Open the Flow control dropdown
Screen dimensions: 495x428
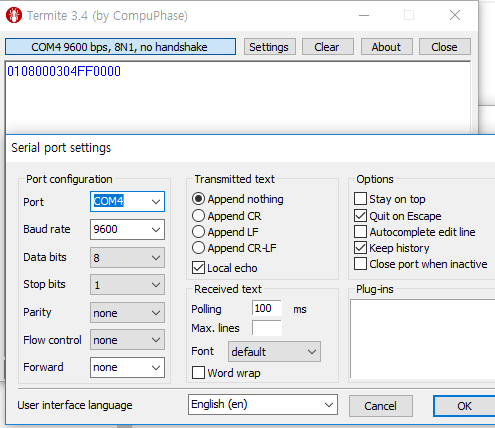coord(127,340)
